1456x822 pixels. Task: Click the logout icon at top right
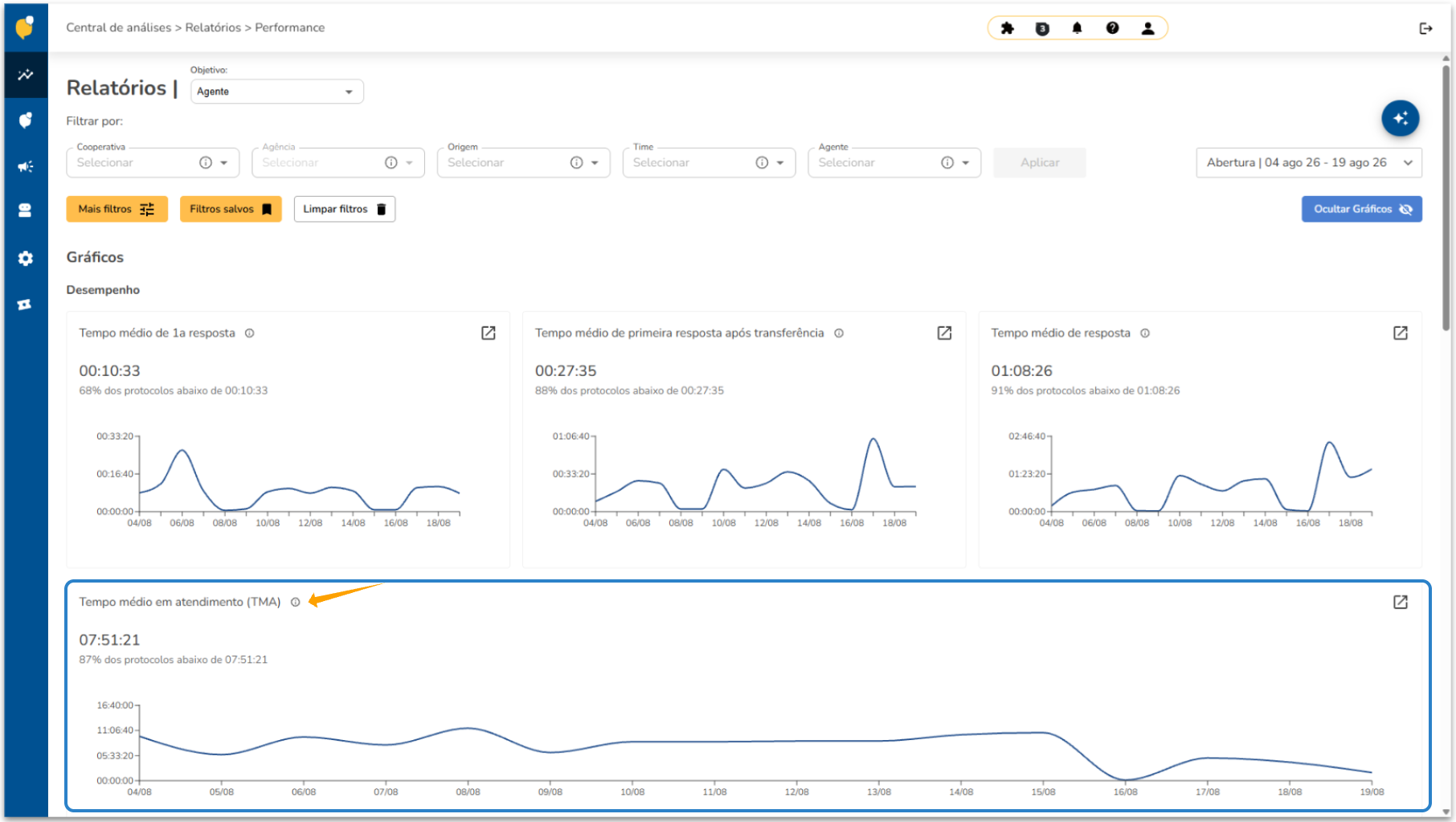point(1425,28)
